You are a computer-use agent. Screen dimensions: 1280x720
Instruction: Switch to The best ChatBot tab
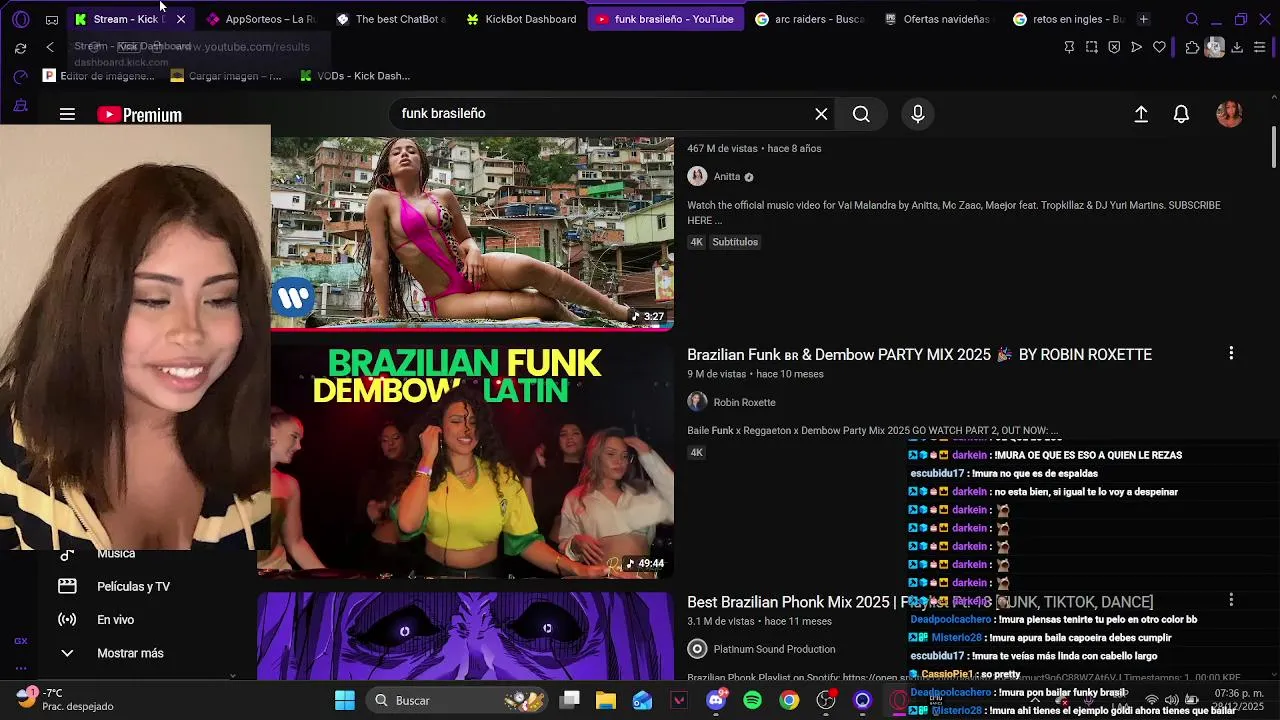coord(390,19)
